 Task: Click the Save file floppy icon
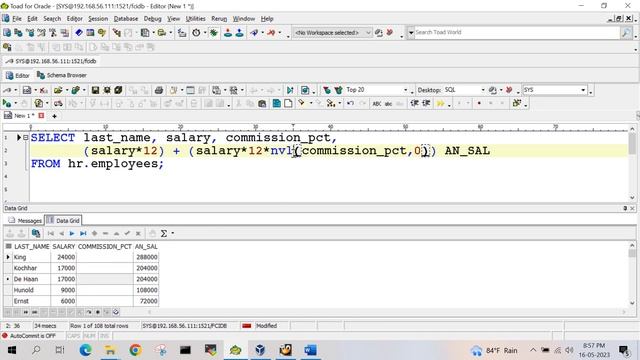[95, 90]
